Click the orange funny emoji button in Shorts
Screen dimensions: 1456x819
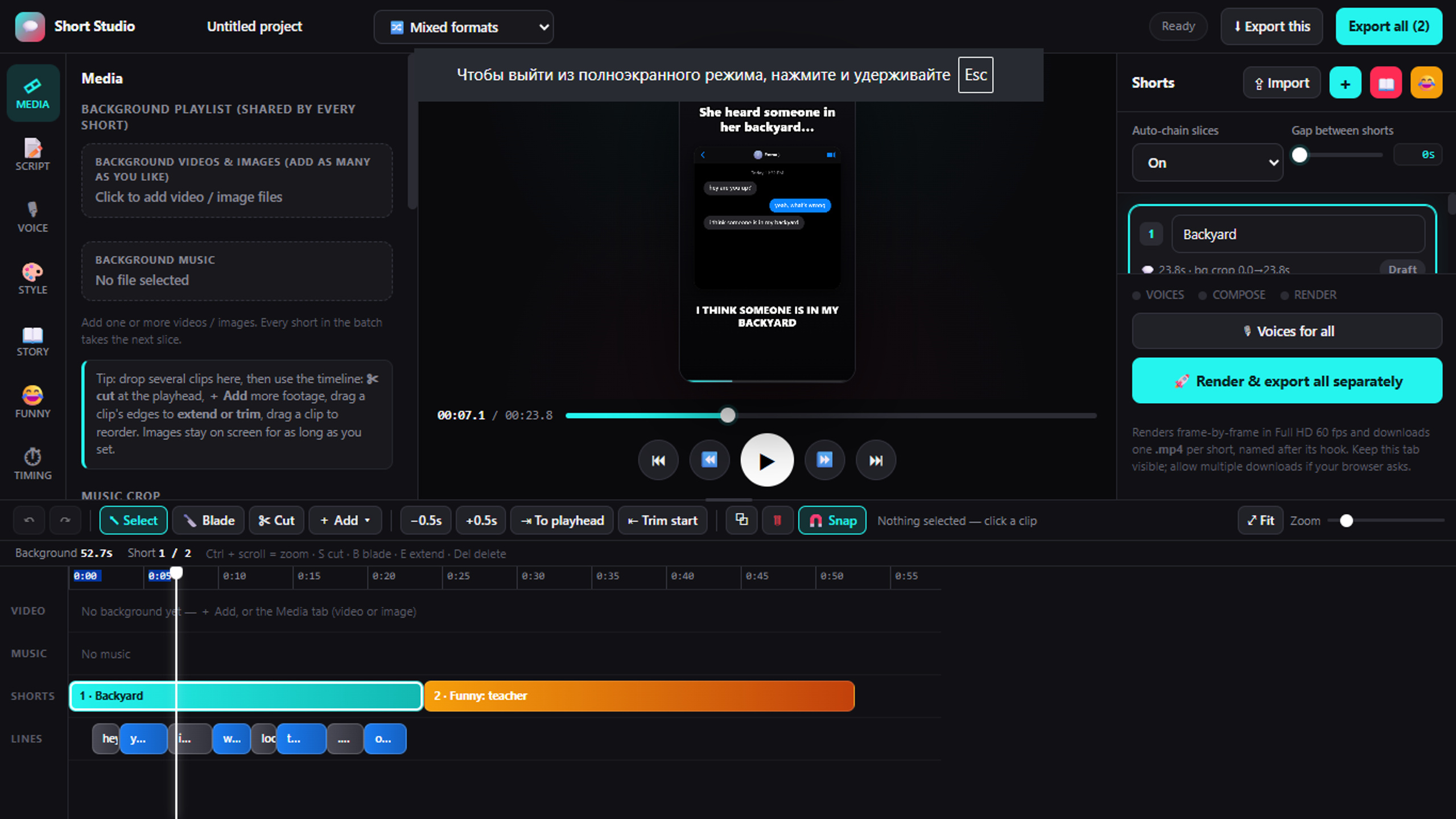tap(1426, 83)
